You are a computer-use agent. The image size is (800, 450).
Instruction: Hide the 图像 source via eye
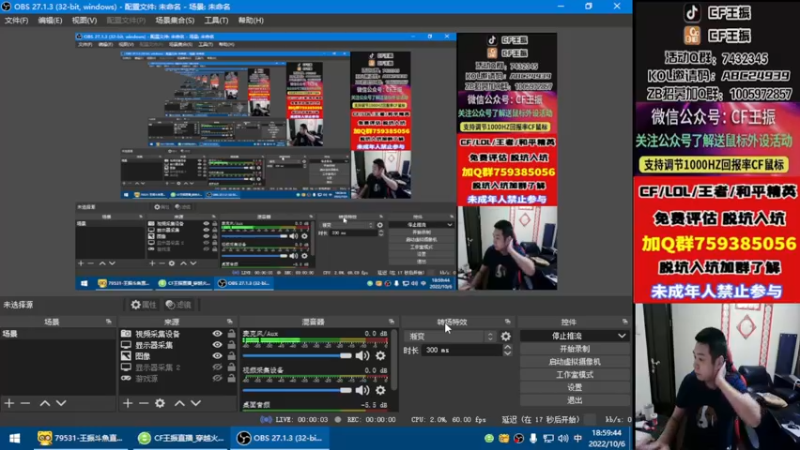coord(217,356)
